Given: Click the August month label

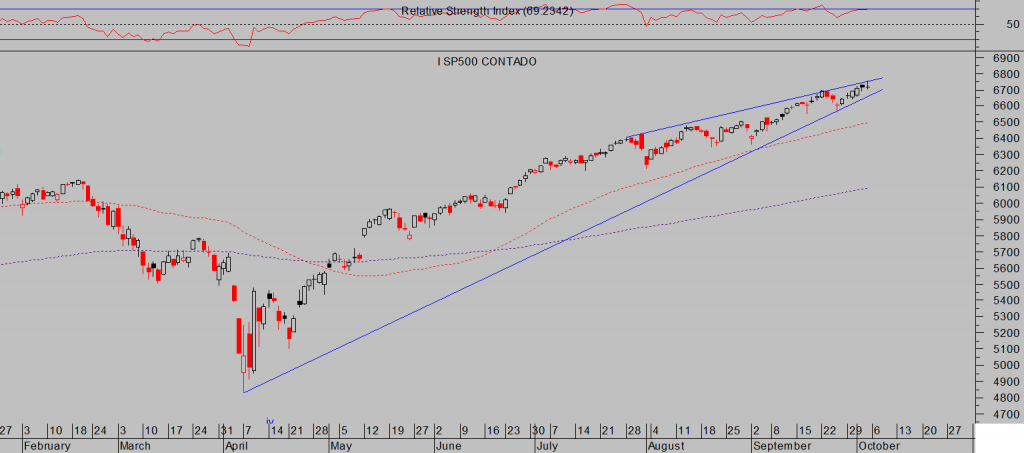Looking at the screenshot, I should click(x=666, y=446).
